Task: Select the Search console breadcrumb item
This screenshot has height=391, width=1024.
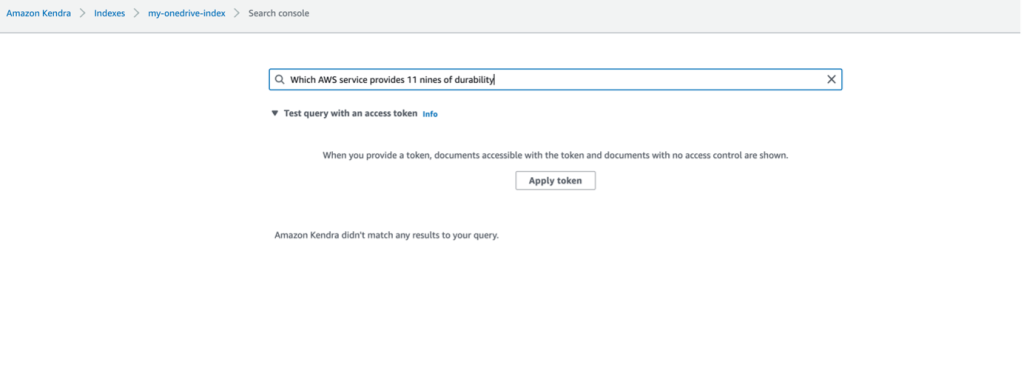Action: [x=279, y=13]
